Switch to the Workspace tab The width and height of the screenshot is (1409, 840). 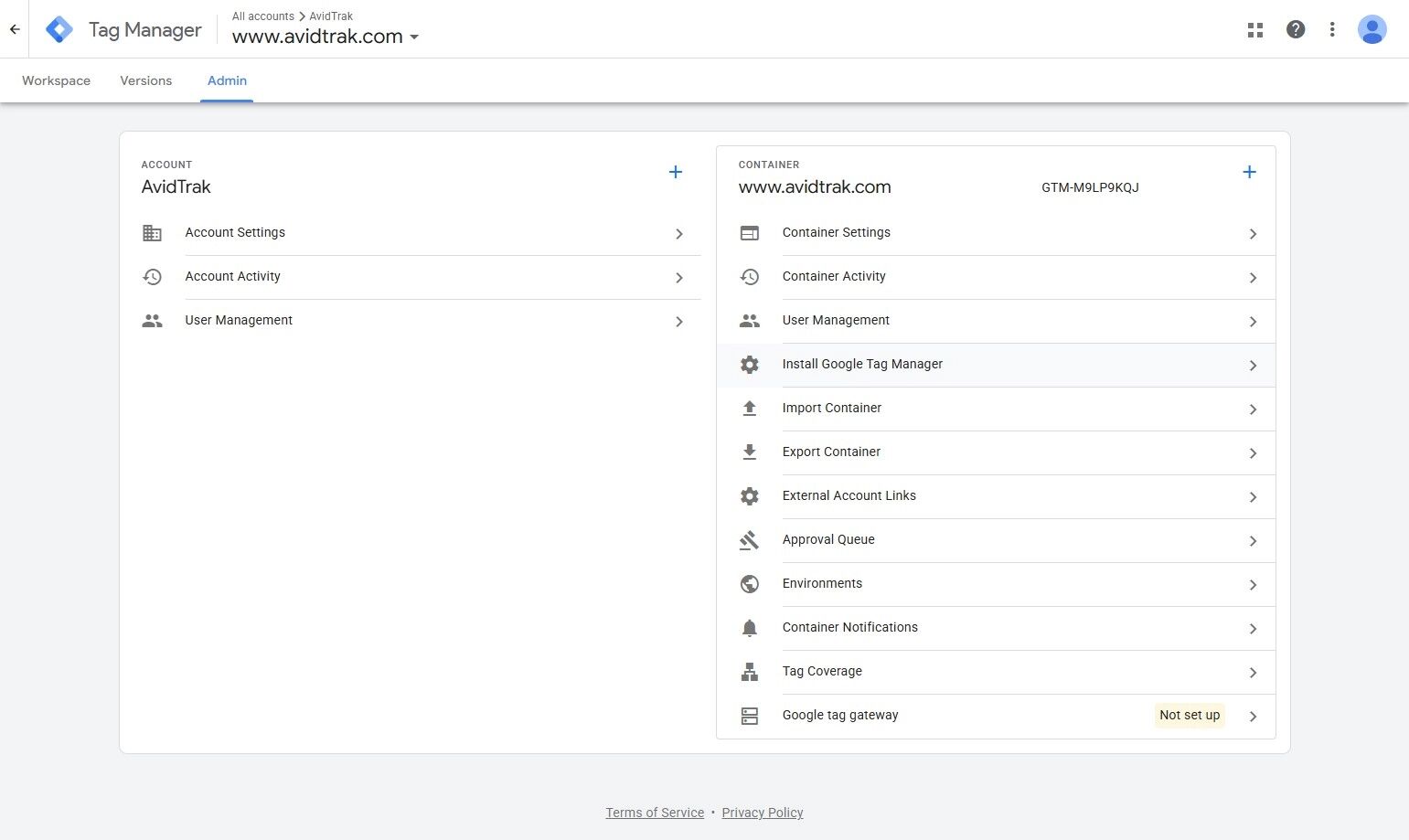click(x=56, y=80)
